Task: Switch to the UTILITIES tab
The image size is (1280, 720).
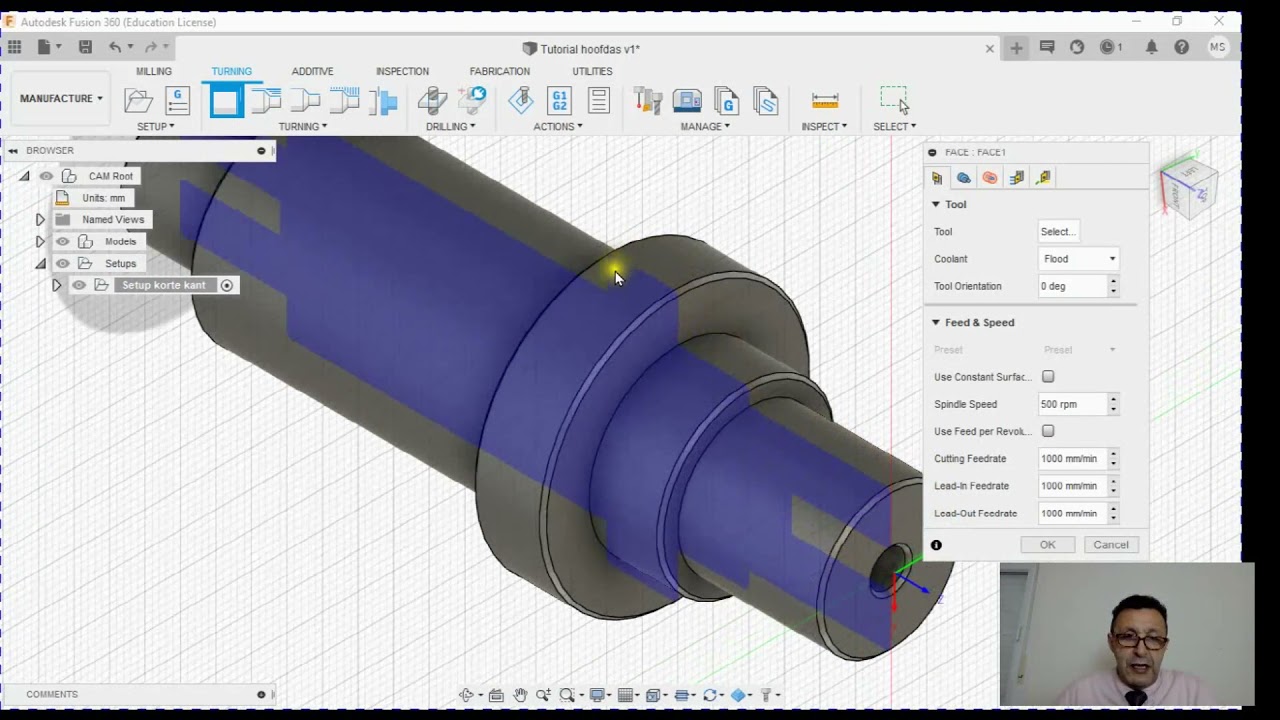Action: pos(592,72)
